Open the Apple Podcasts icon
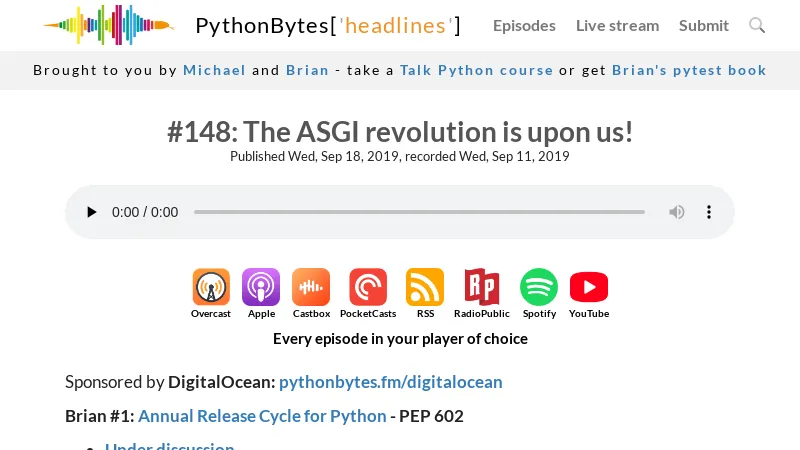800x450 pixels. (261, 287)
